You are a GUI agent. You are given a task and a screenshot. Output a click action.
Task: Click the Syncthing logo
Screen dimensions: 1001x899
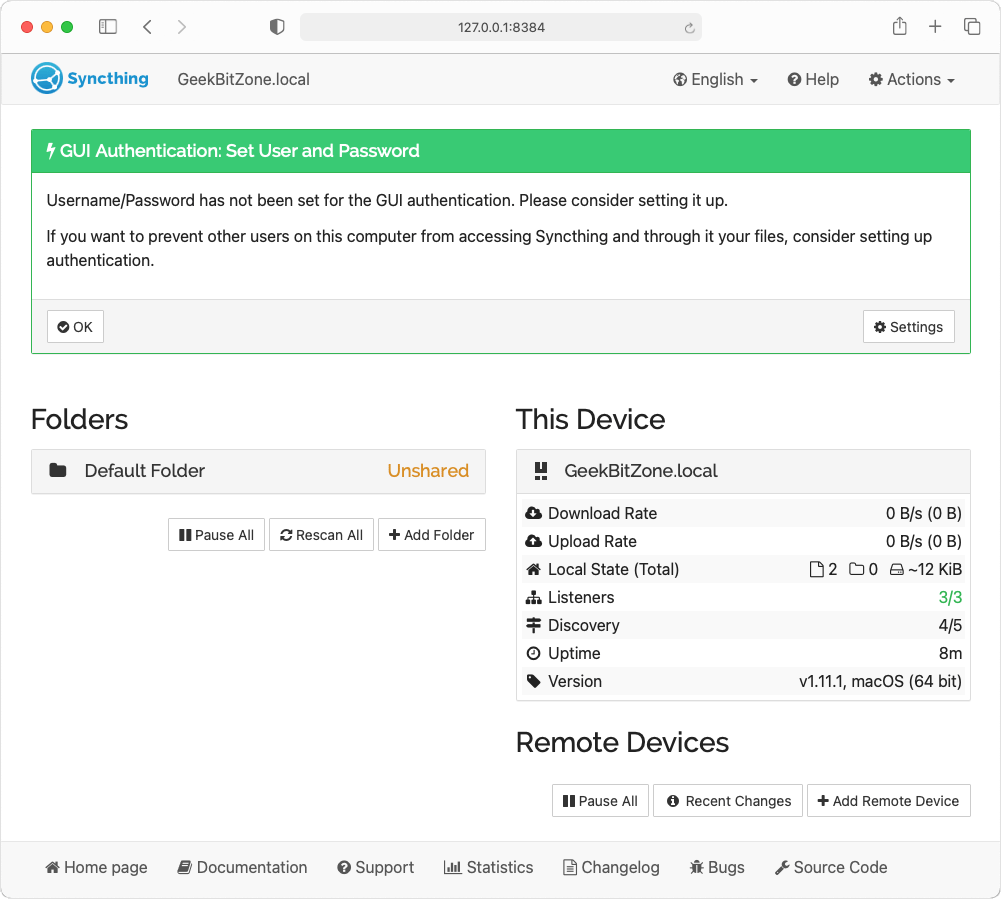pyautogui.click(x=90, y=79)
